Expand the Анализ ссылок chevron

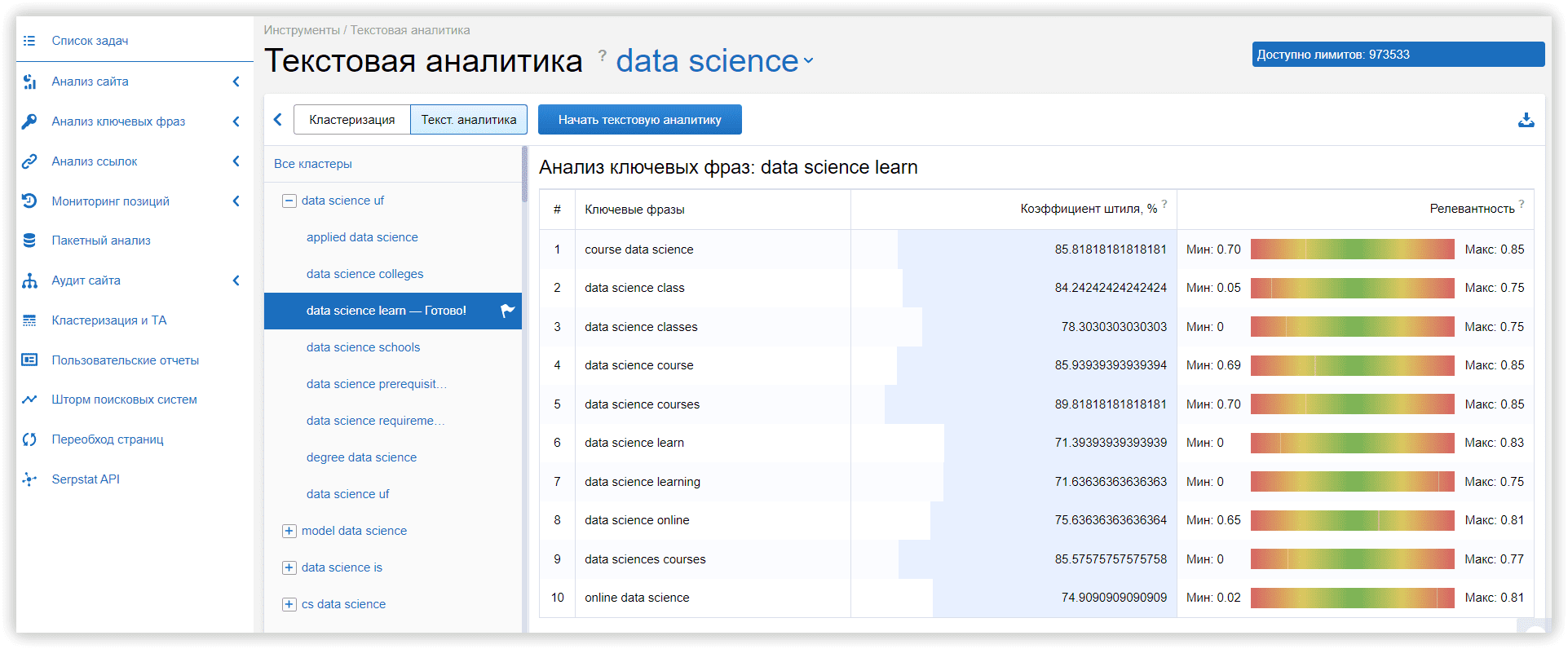[236, 161]
